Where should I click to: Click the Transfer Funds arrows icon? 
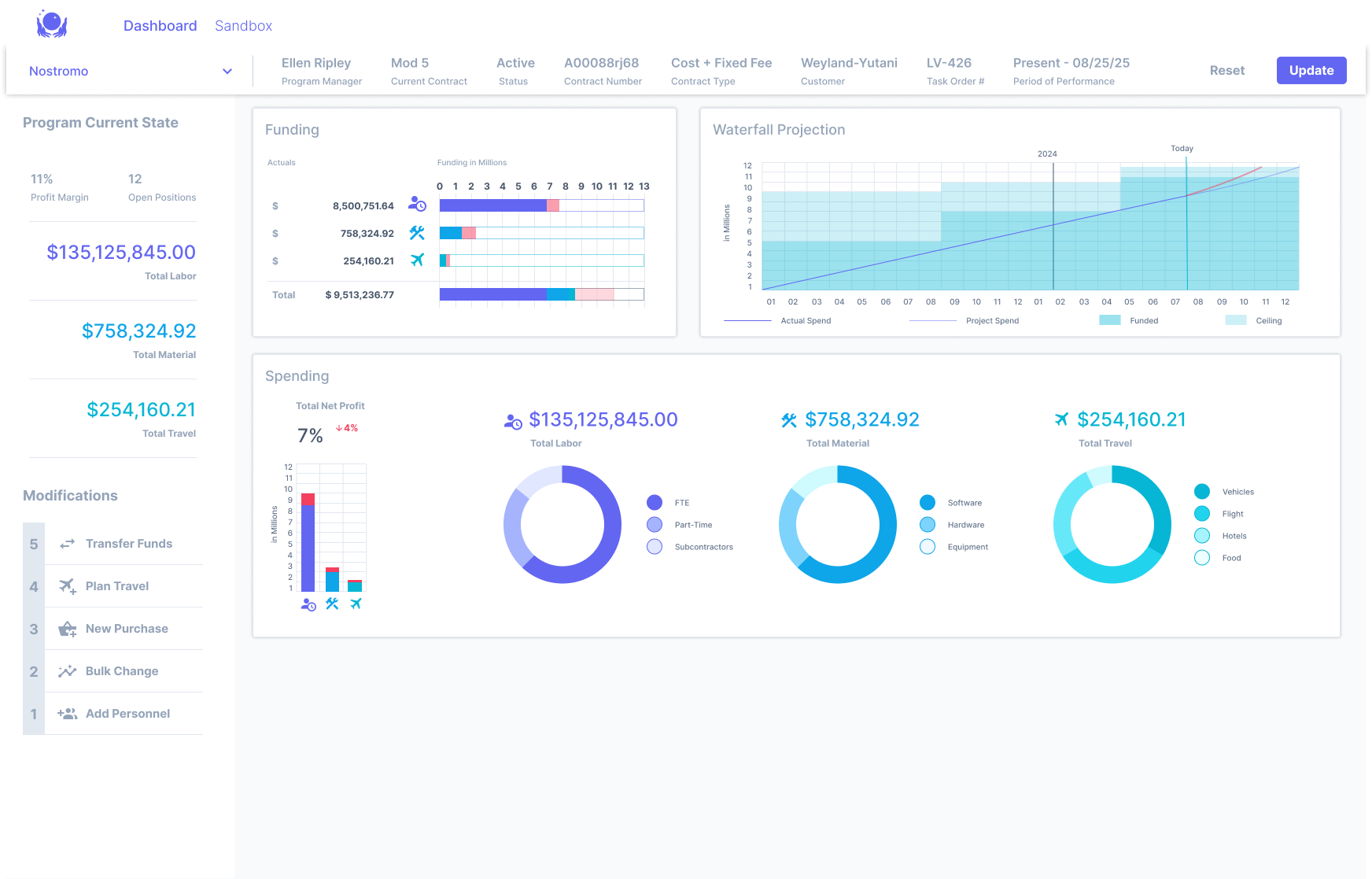coord(68,544)
